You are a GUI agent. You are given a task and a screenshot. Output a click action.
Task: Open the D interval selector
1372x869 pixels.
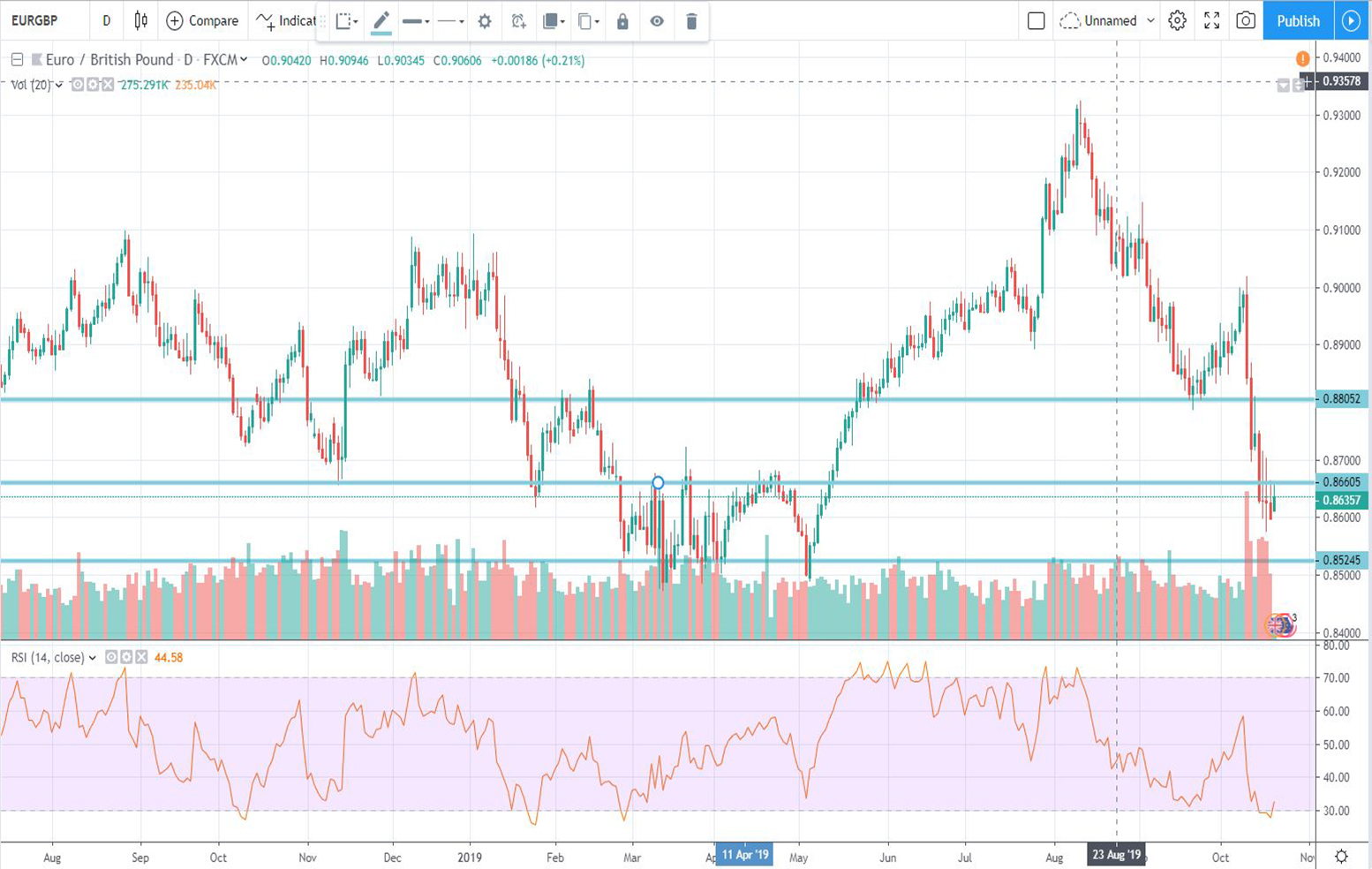[x=106, y=21]
